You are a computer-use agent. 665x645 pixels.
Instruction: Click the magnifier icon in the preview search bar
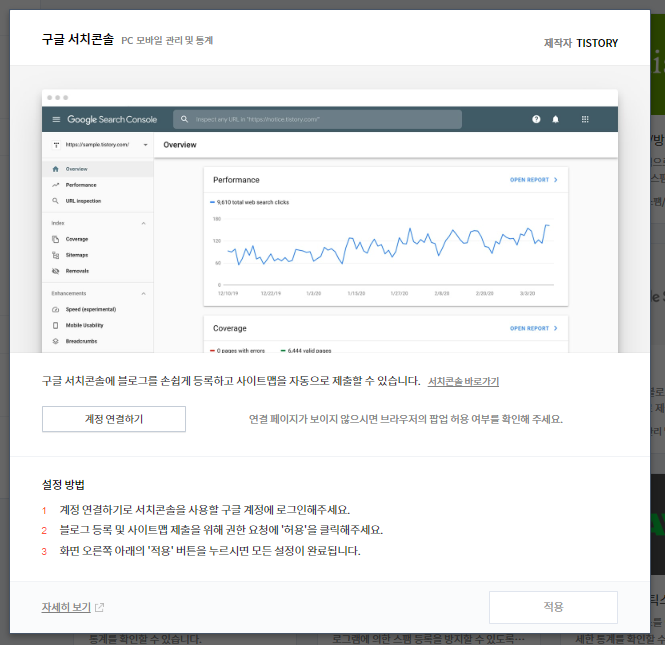click(184, 119)
